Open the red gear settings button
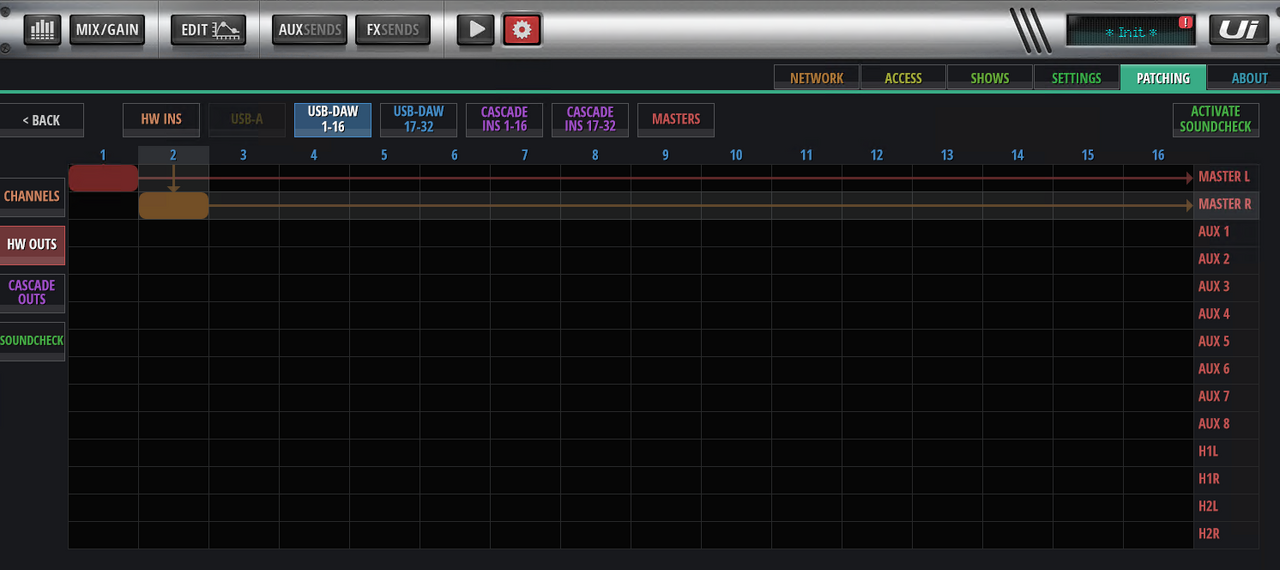Viewport: 1280px width, 570px height. [521, 29]
